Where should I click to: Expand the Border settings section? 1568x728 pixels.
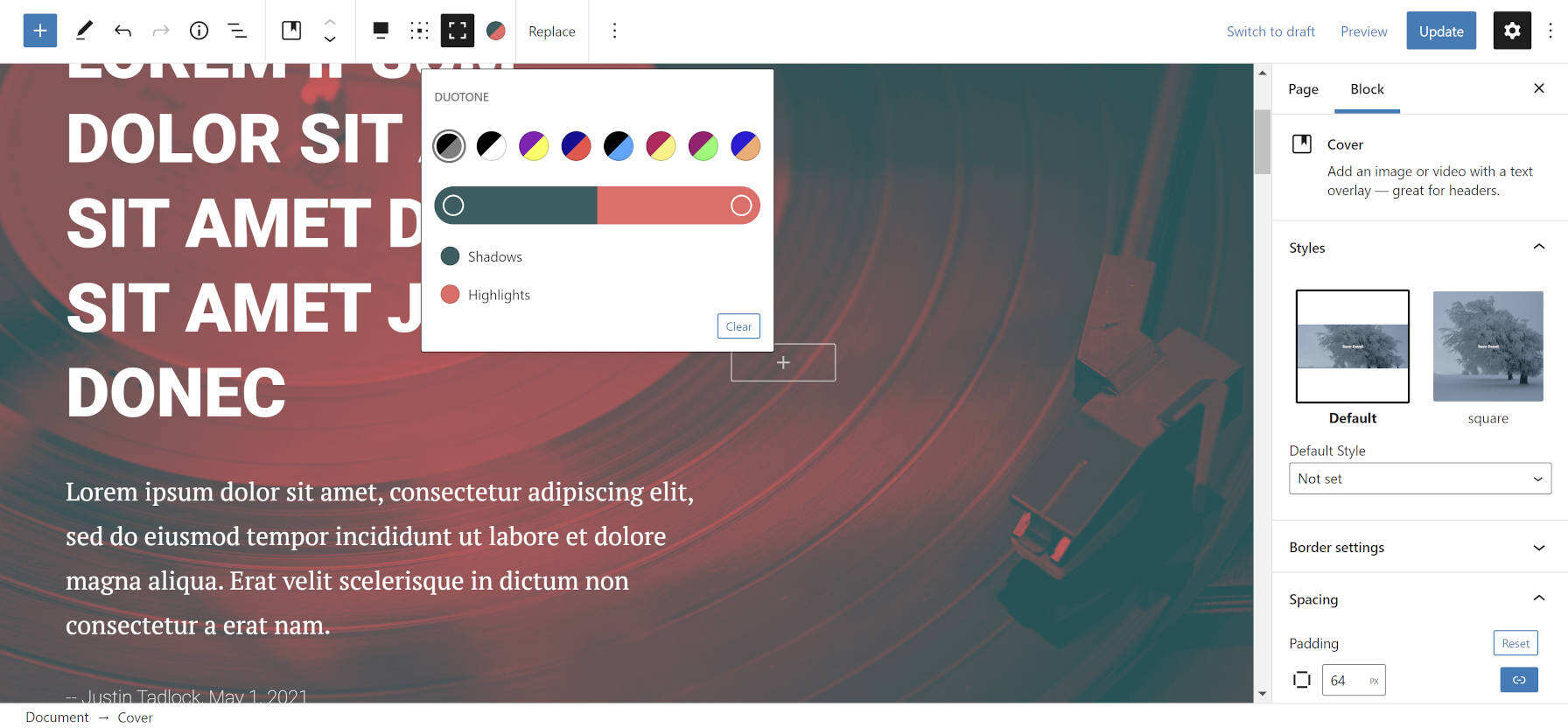pyautogui.click(x=1419, y=547)
